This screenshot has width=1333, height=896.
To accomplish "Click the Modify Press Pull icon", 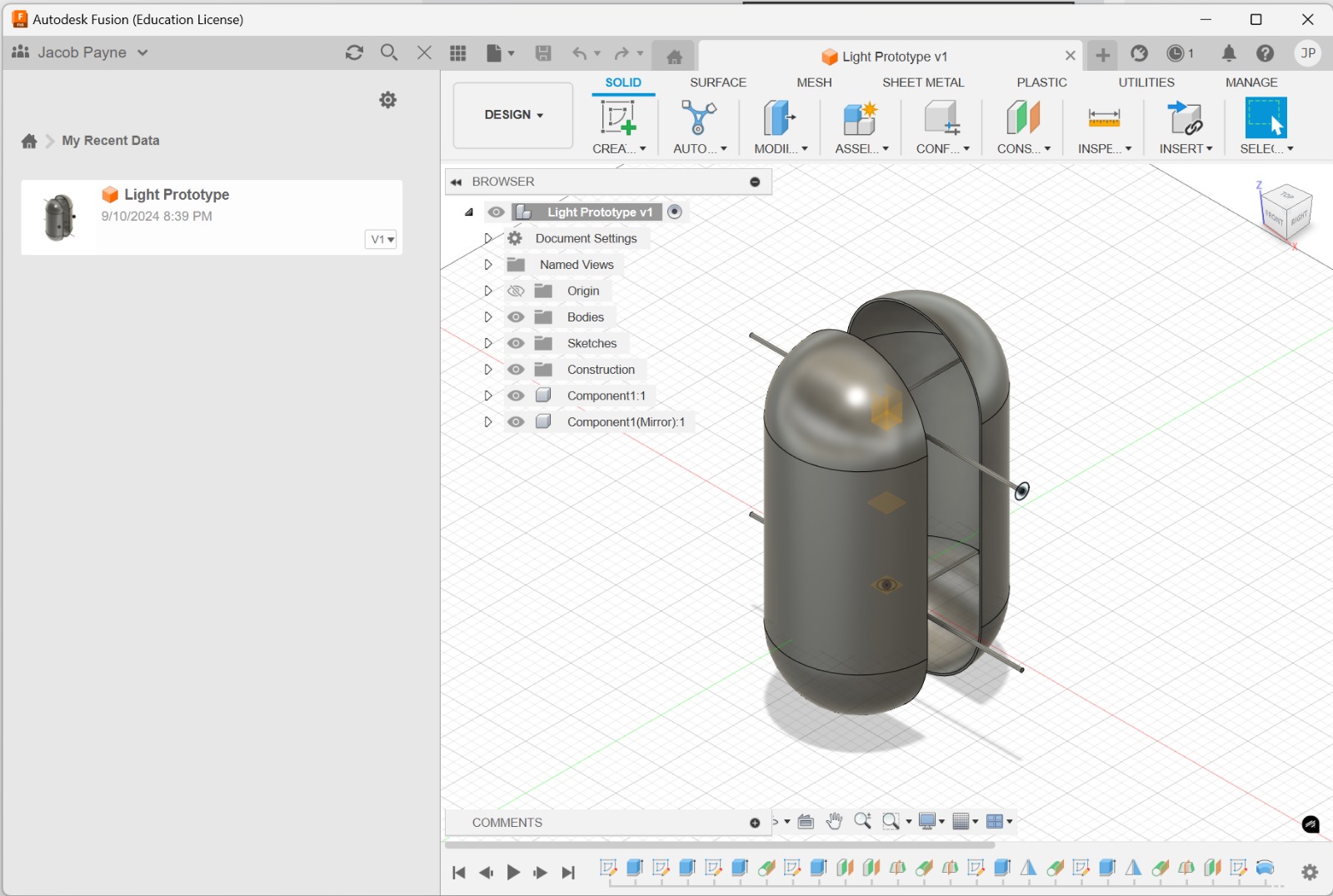I will pyautogui.click(x=779, y=118).
